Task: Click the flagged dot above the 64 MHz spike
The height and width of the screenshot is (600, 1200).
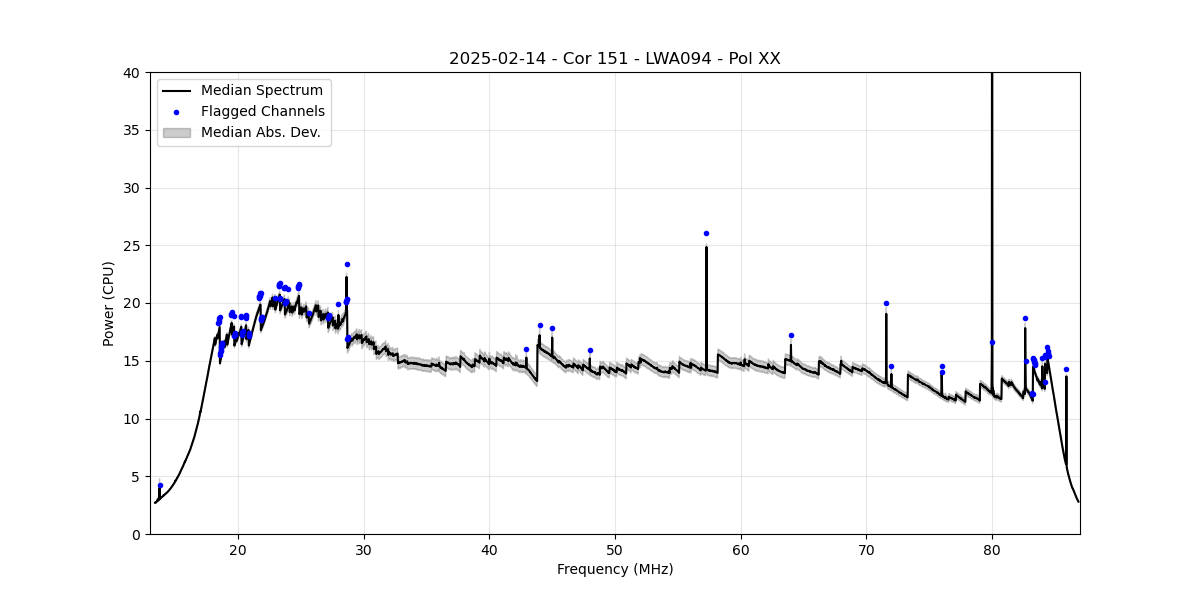Action: (791, 335)
